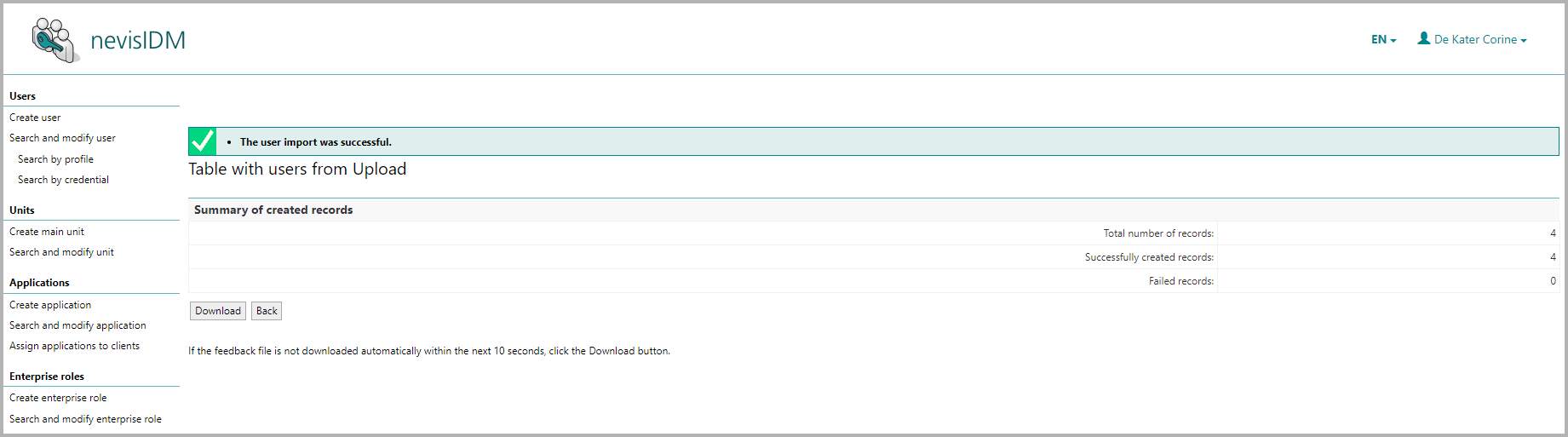Go to Search and modify unit

click(x=61, y=252)
